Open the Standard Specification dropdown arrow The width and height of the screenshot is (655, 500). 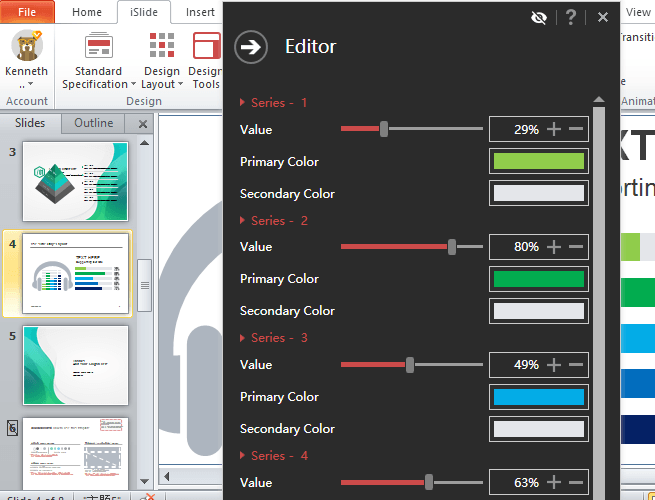(x=133, y=84)
